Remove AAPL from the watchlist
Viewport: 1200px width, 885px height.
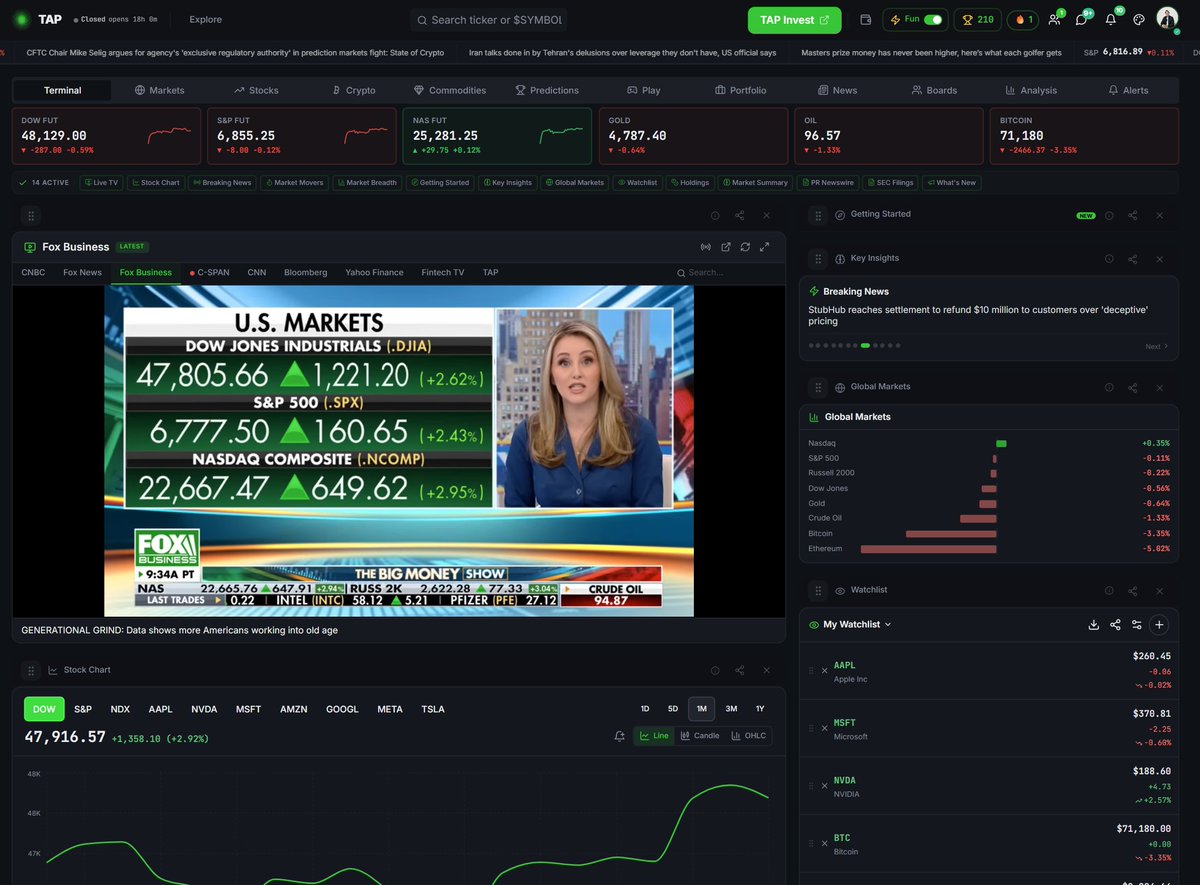coord(825,671)
